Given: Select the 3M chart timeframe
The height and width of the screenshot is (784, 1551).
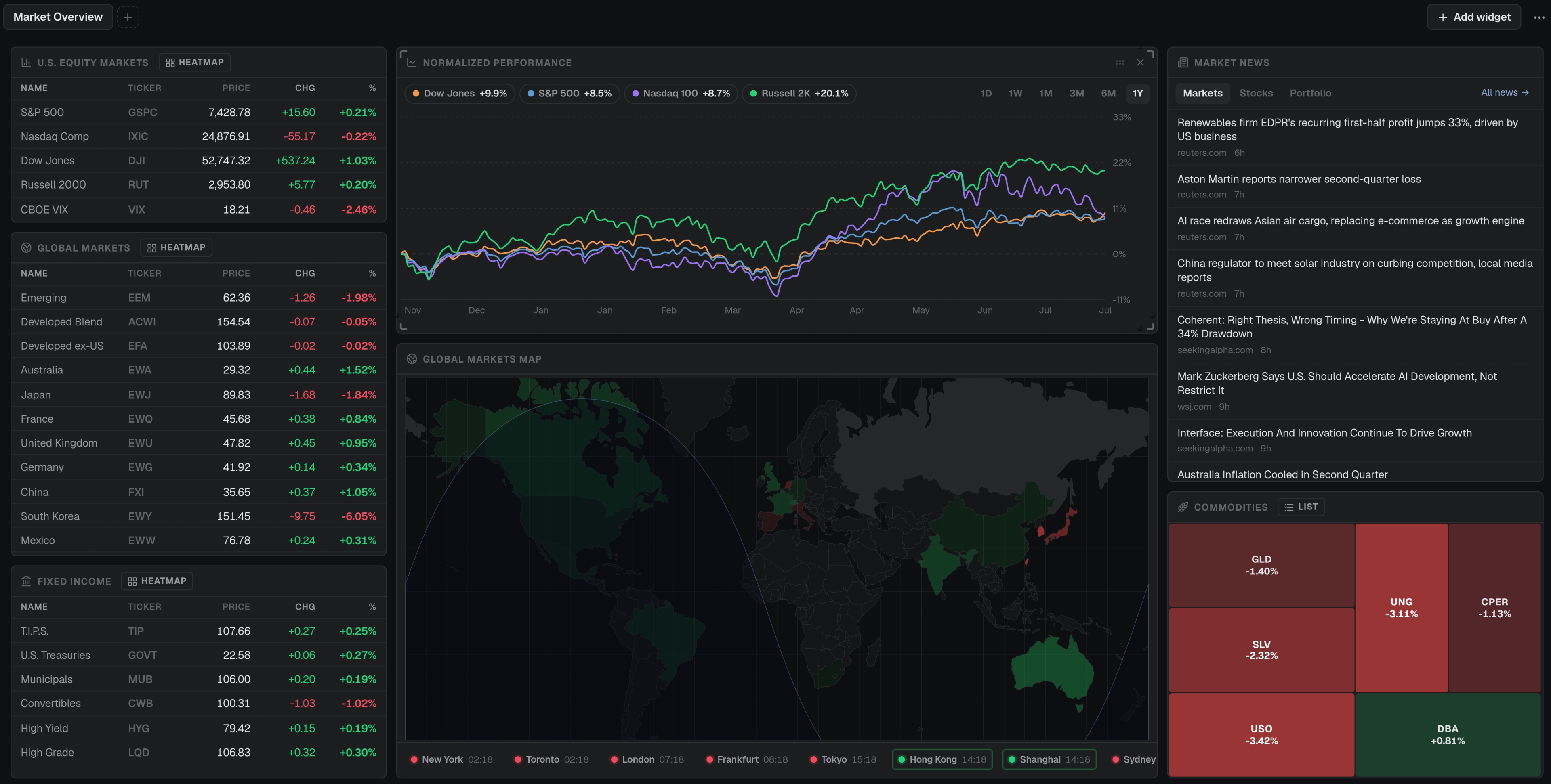Looking at the screenshot, I should click(x=1076, y=94).
